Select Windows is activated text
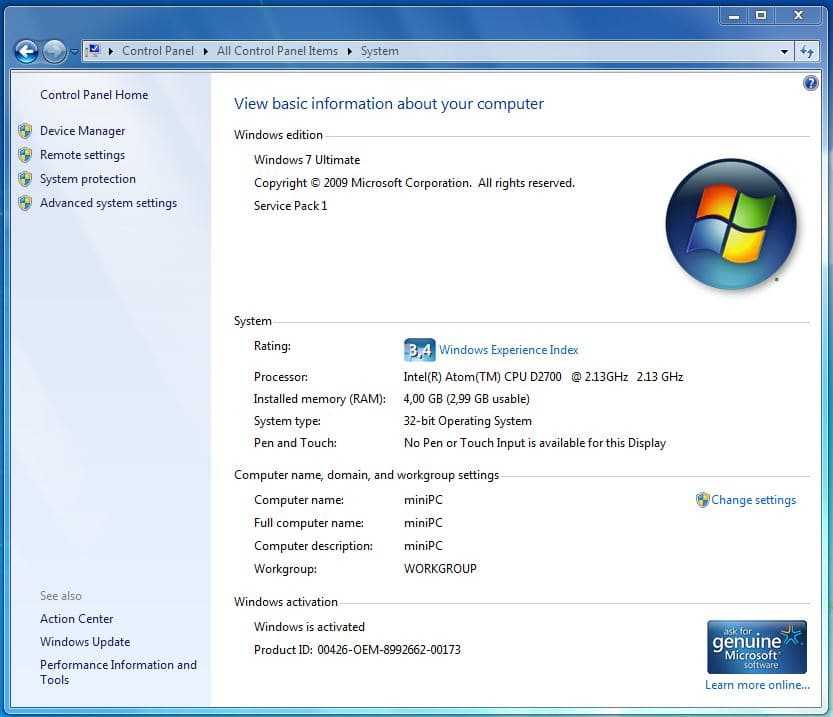This screenshot has width=833, height=717. point(309,627)
